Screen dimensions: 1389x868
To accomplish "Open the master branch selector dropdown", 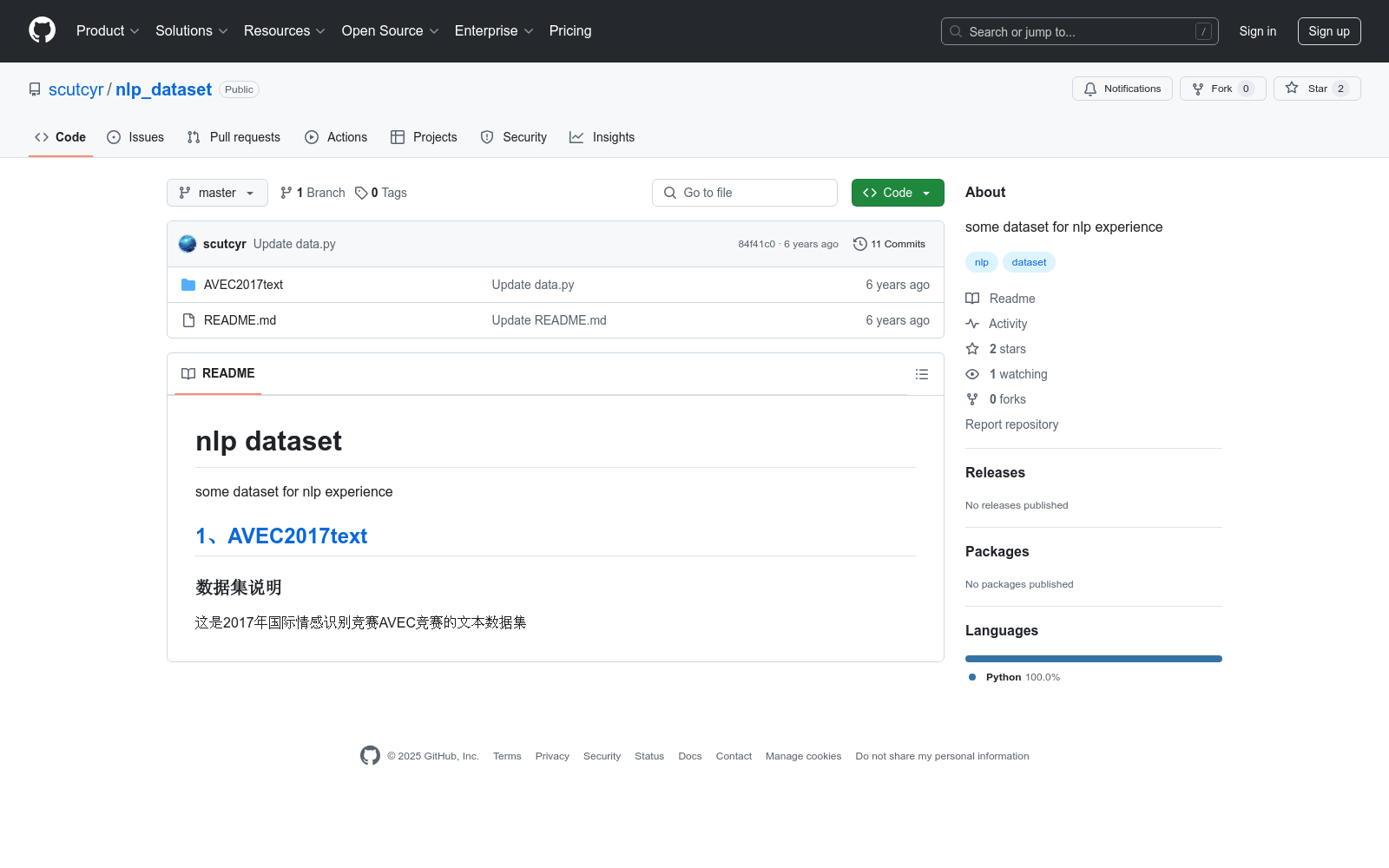I will pos(217,193).
